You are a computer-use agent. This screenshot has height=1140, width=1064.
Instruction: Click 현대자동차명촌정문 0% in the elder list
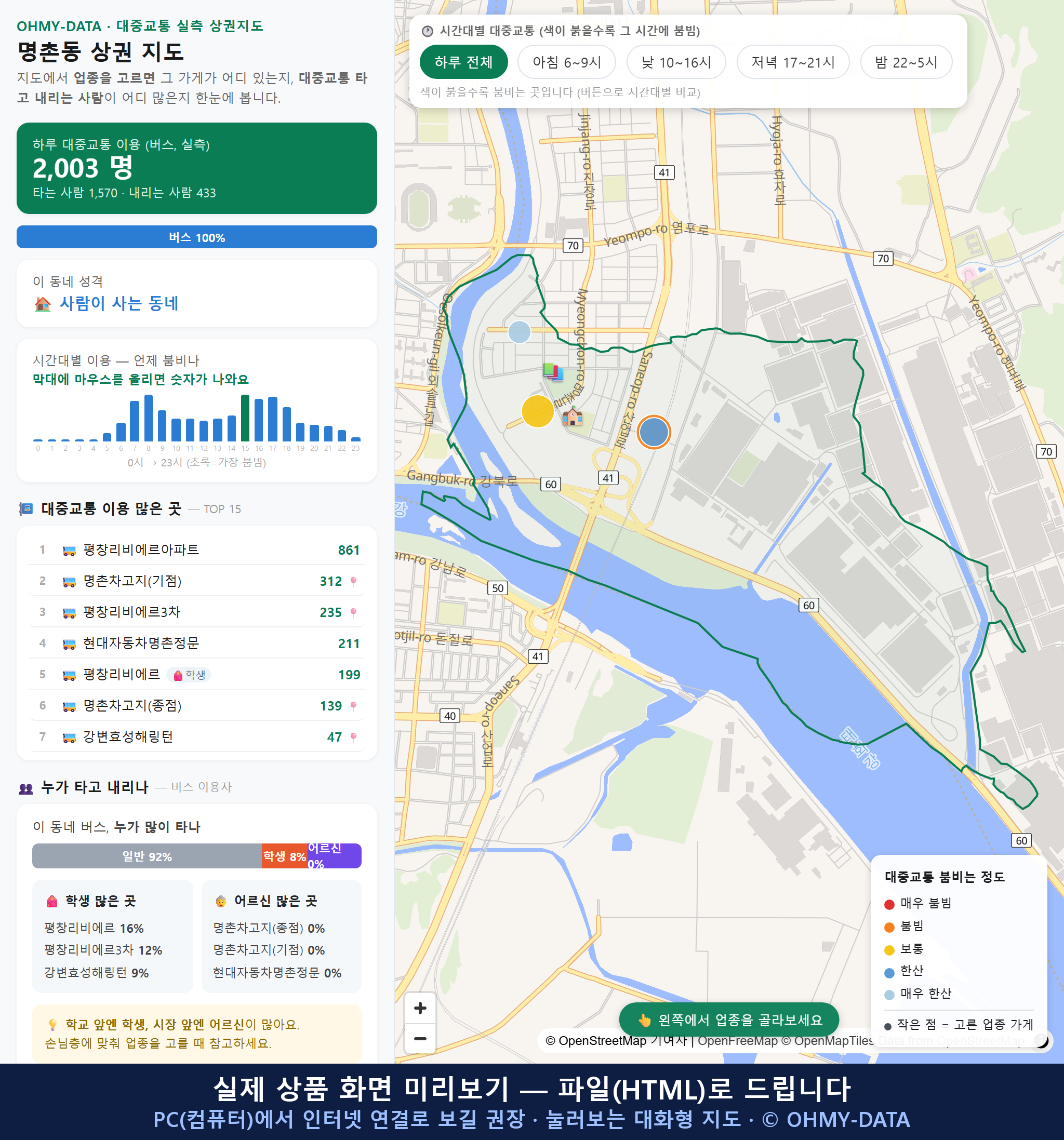pos(277,973)
